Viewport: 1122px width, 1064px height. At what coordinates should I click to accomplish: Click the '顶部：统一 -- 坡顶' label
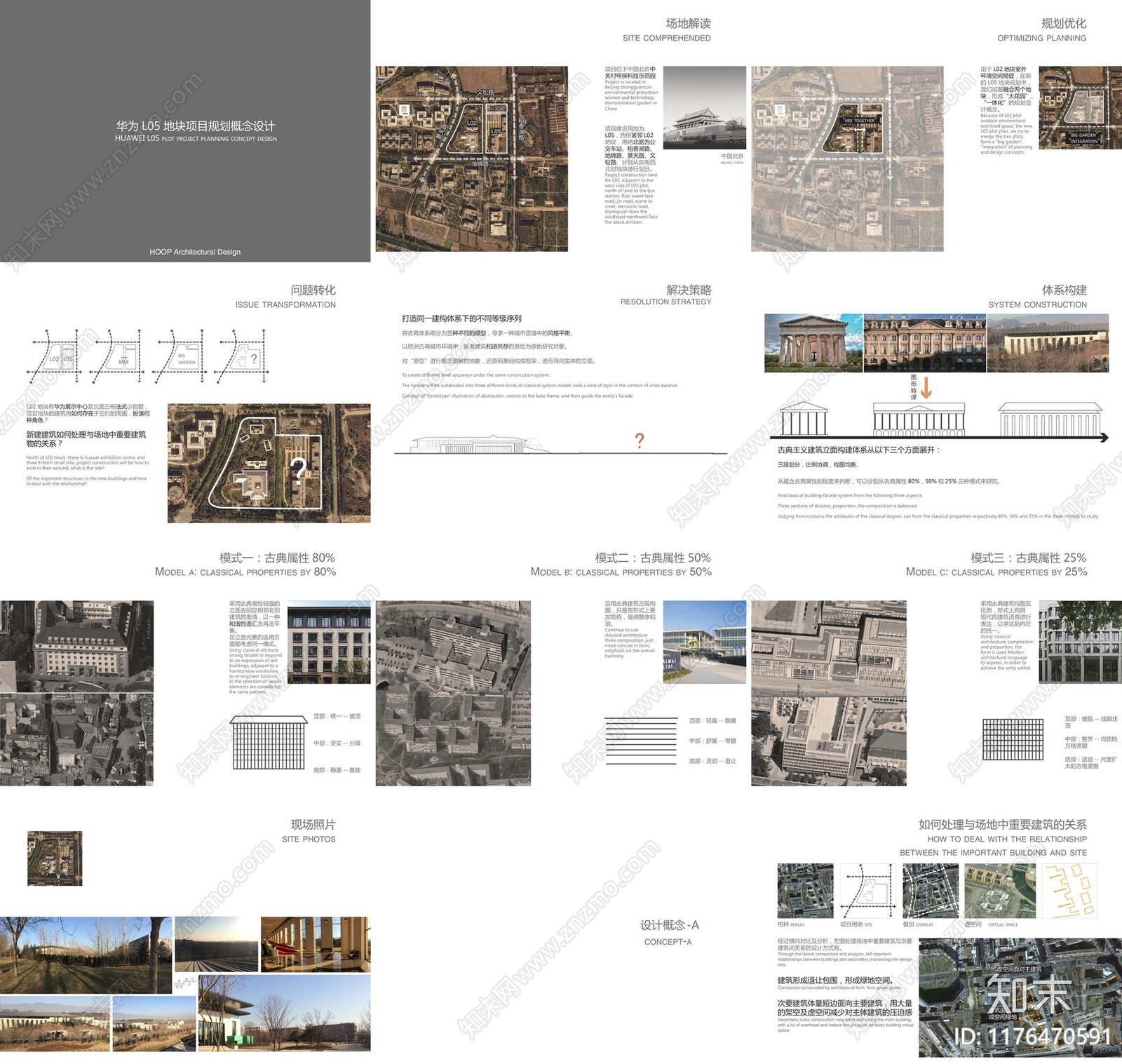coord(337,716)
